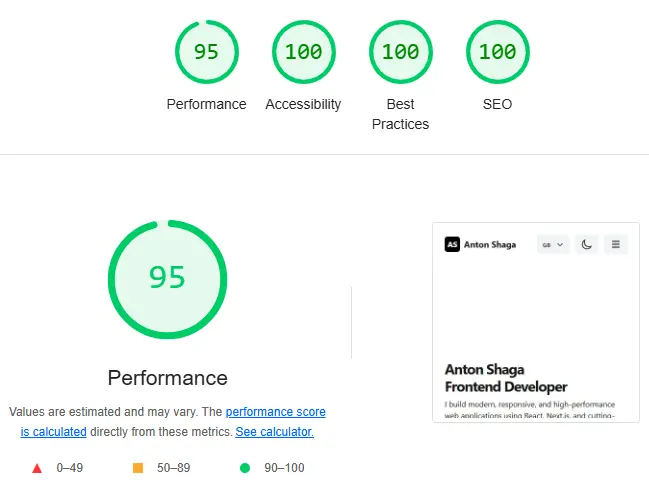This screenshot has height=499, width=649.
Task: Open the SEO score gauge
Action: click(x=497, y=52)
